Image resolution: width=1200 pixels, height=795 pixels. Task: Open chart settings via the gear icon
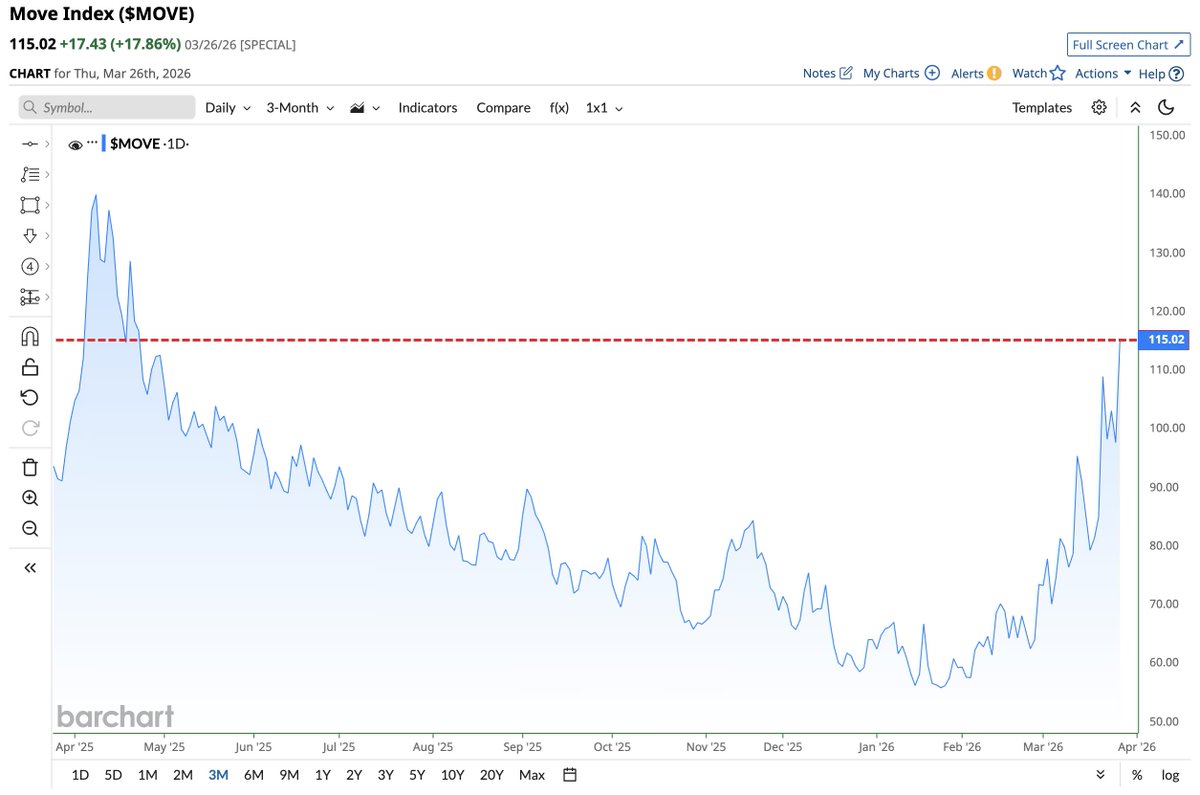(1099, 107)
